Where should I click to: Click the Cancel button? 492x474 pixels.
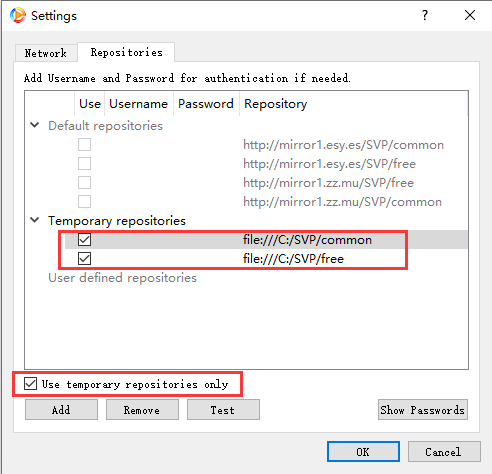pos(444,452)
